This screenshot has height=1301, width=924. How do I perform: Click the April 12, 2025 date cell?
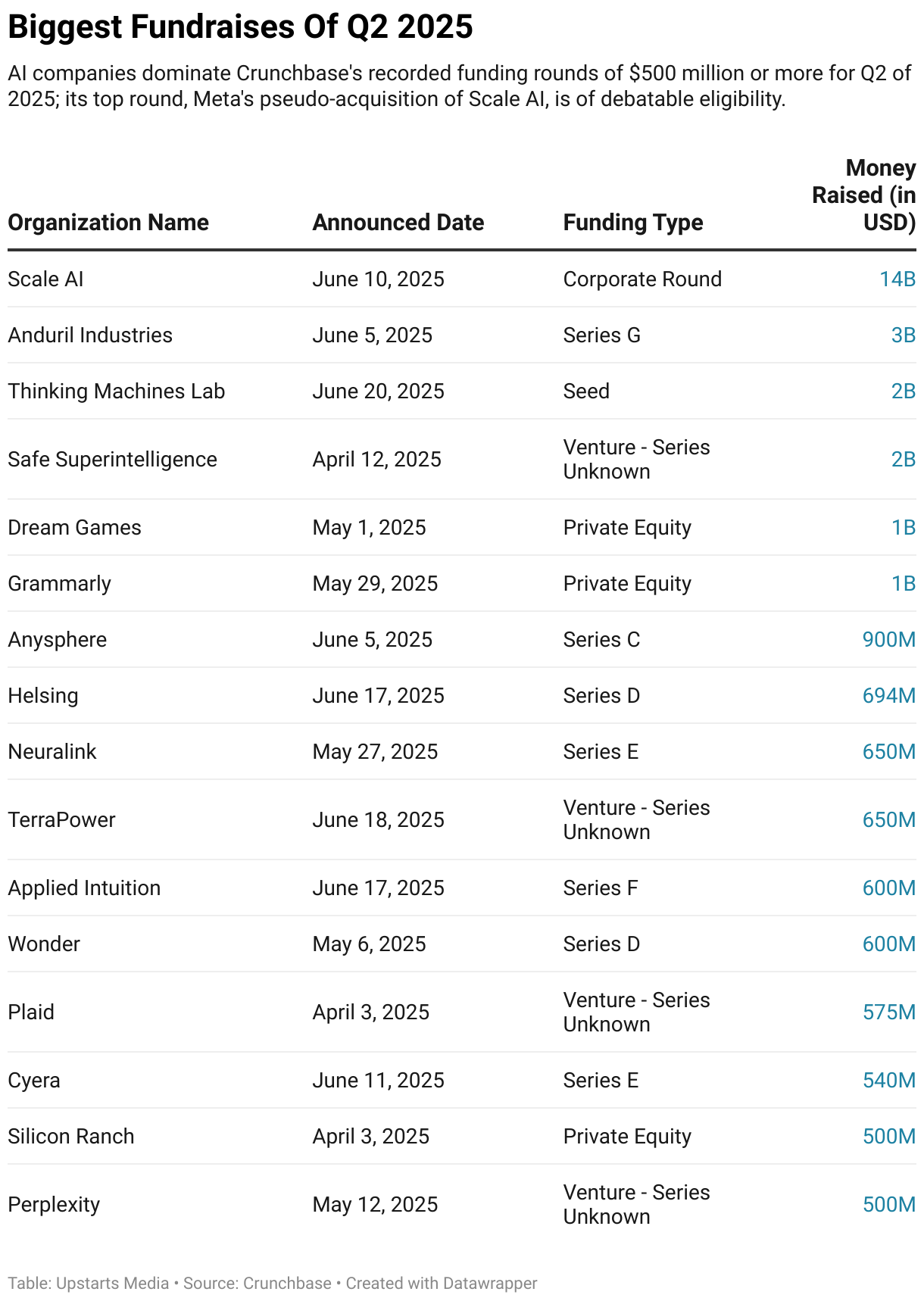click(376, 460)
